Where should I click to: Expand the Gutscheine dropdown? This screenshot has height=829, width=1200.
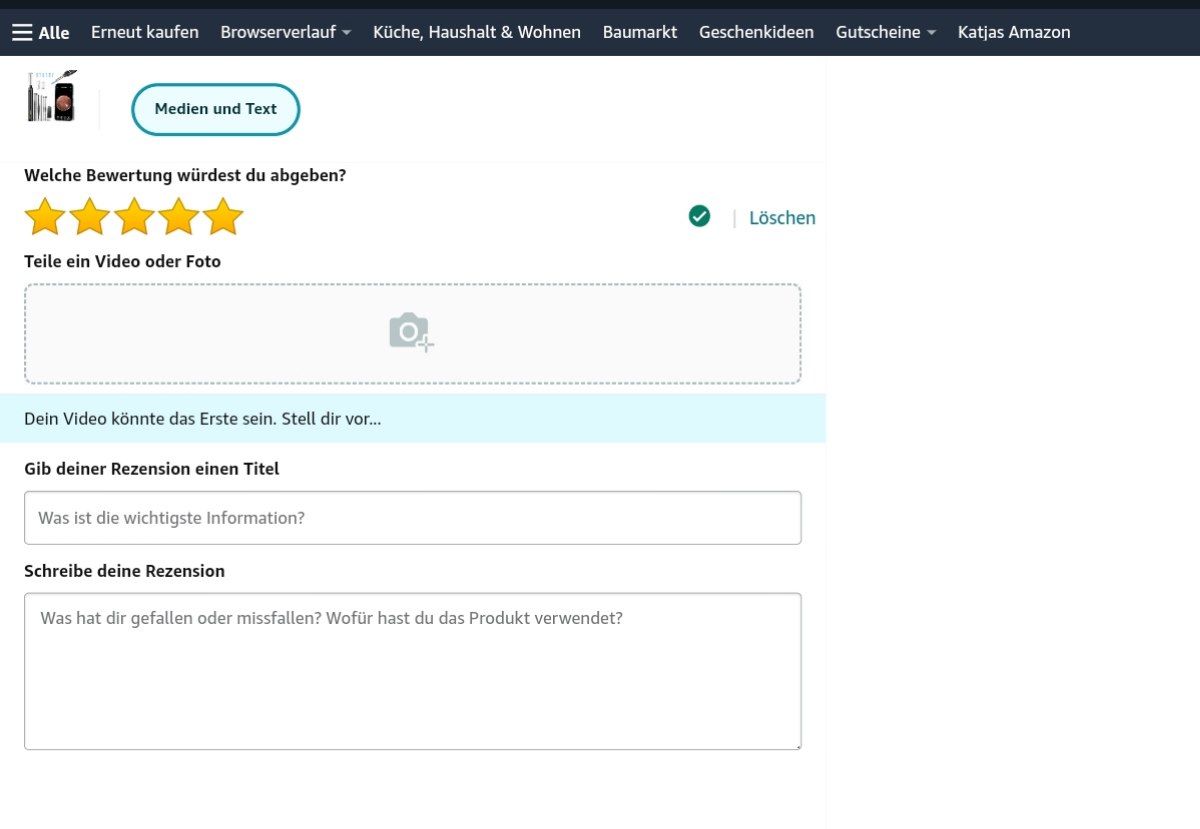click(885, 32)
